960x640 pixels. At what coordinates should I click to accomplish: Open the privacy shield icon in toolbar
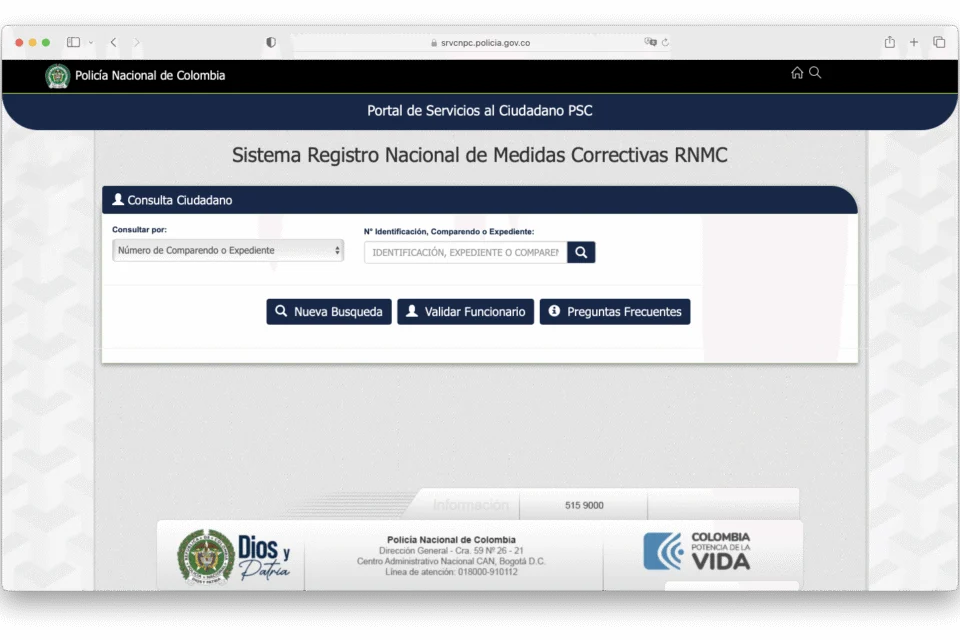pos(271,42)
